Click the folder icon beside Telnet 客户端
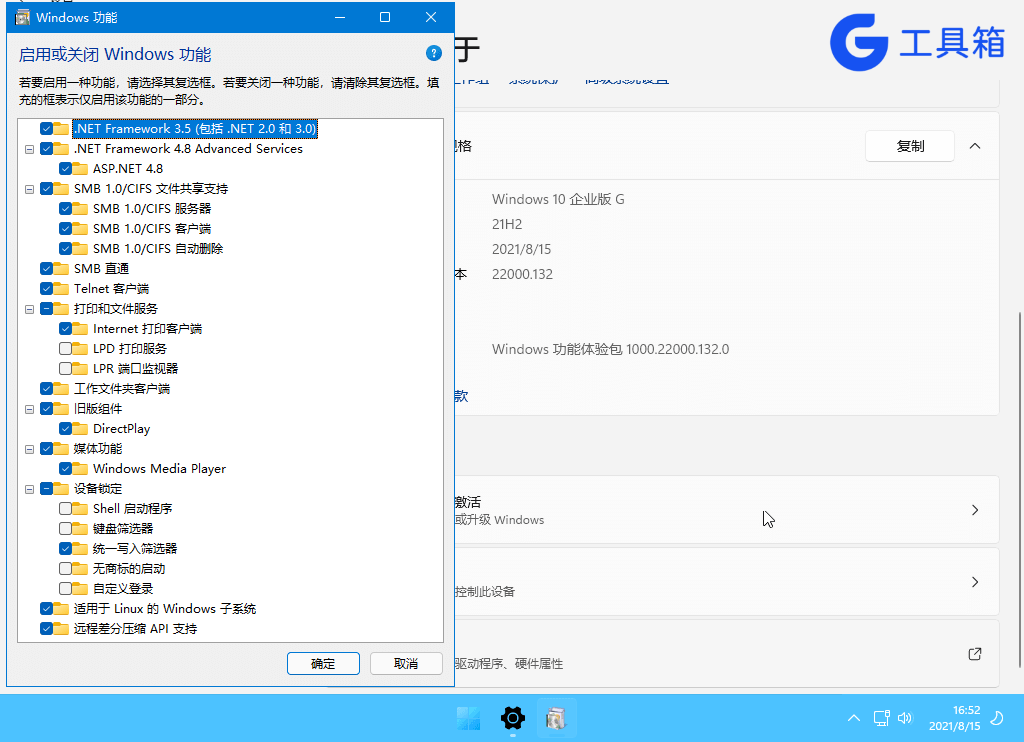1024x742 pixels. [x=61, y=289]
